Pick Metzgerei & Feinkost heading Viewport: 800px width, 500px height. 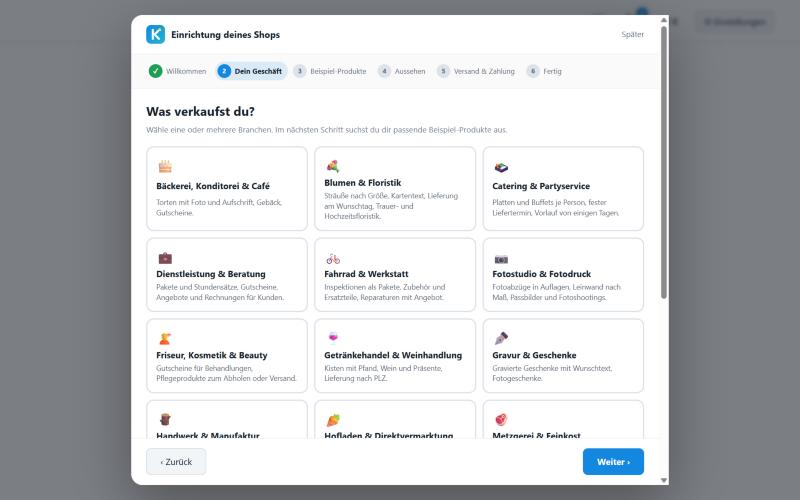point(536,435)
